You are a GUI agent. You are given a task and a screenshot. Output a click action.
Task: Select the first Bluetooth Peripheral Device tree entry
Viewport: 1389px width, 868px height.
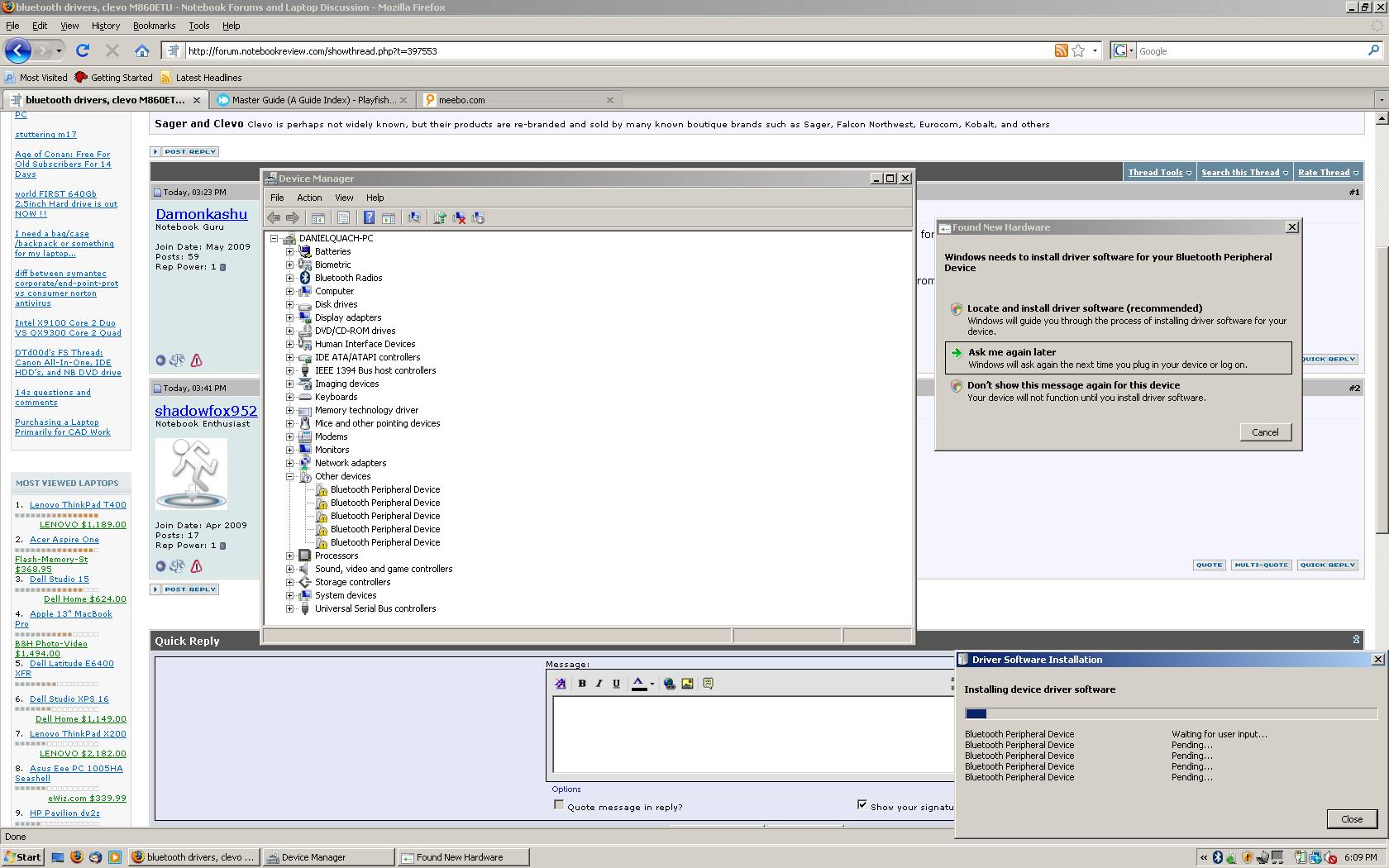tap(384, 489)
